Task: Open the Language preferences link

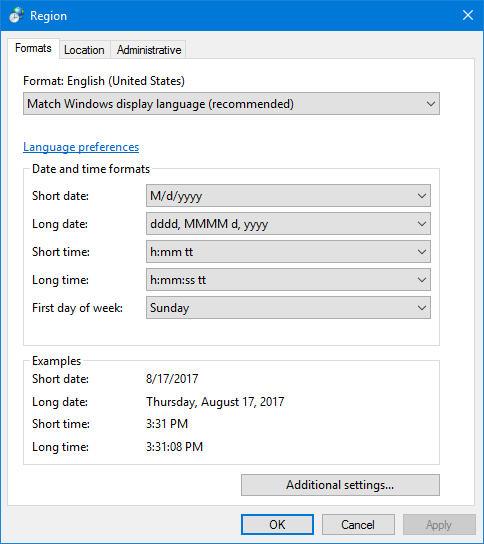Action: (x=81, y=147)
